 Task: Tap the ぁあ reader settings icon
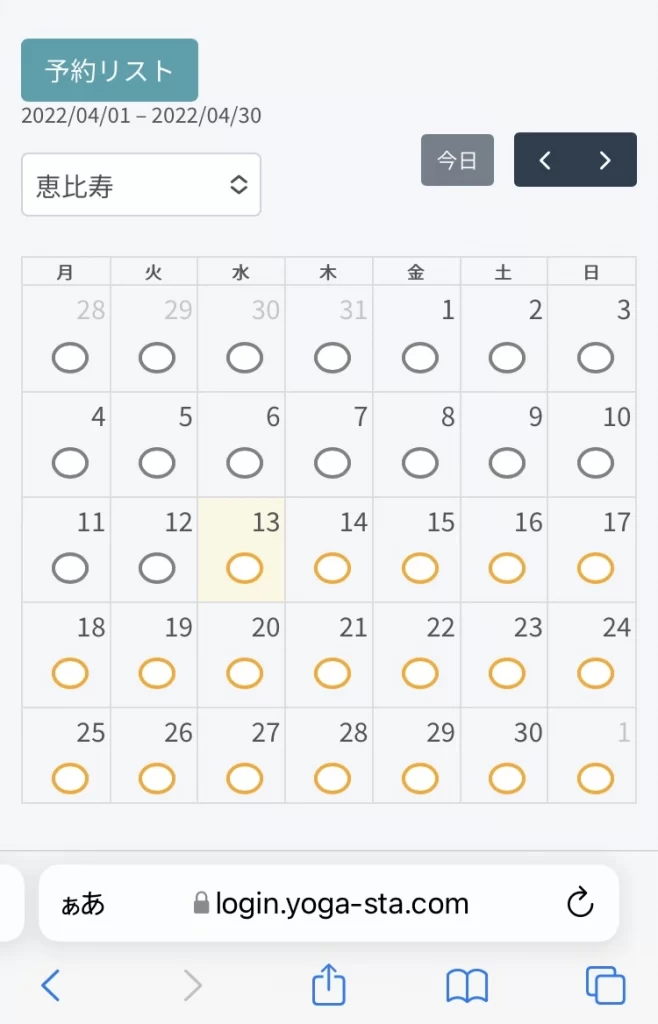(83, 904)
